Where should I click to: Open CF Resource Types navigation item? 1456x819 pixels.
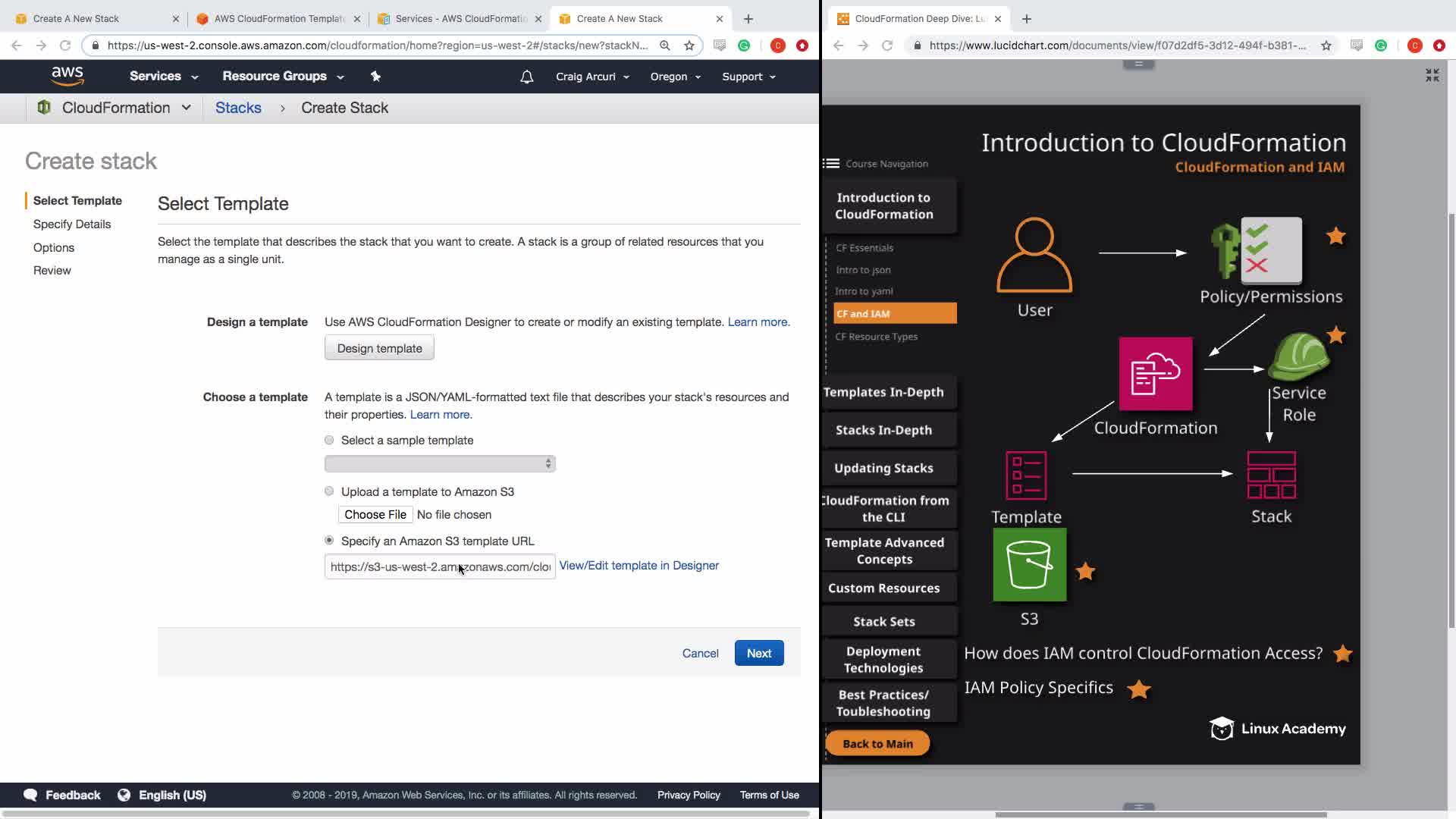(876, 337)
